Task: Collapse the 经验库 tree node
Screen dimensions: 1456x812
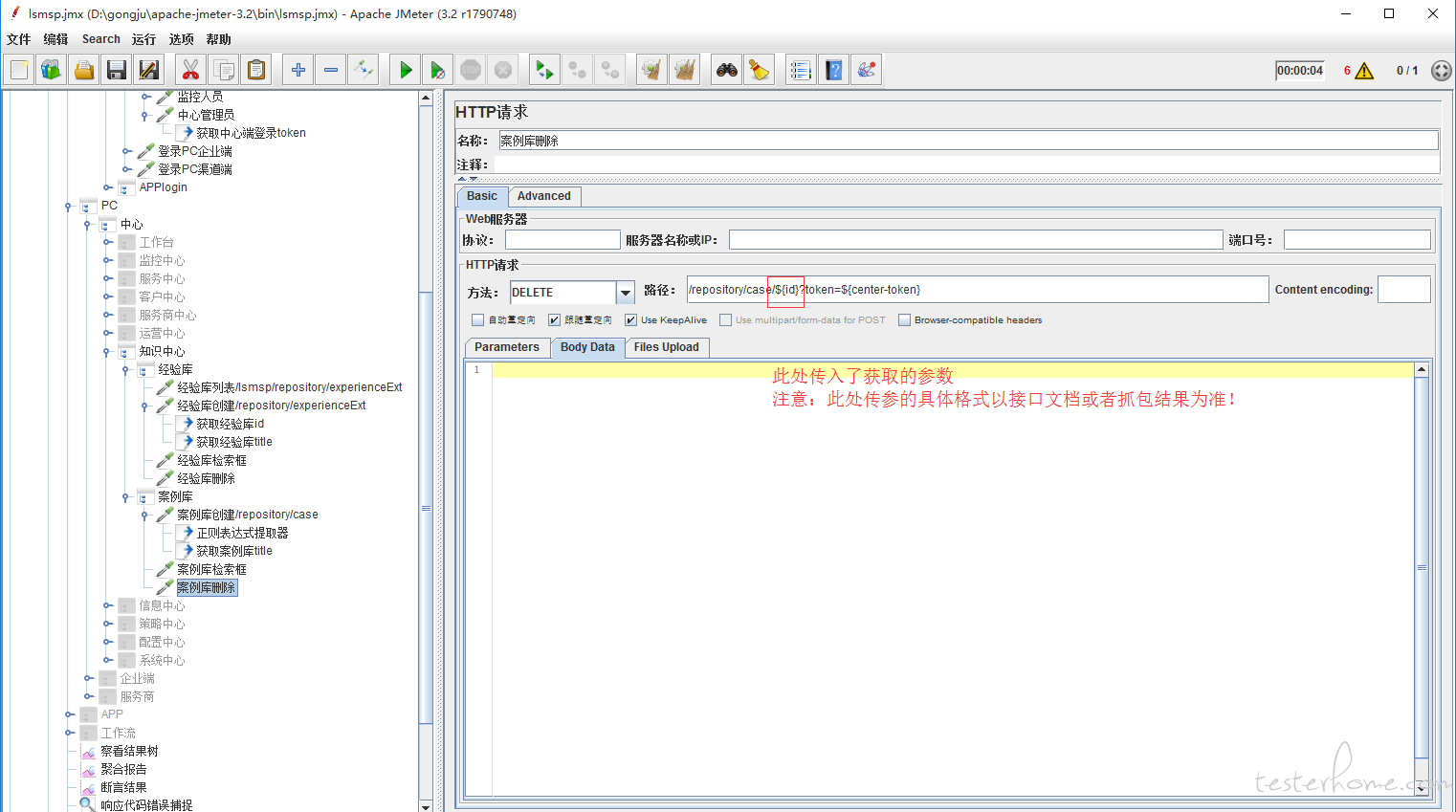Action: 126,370
